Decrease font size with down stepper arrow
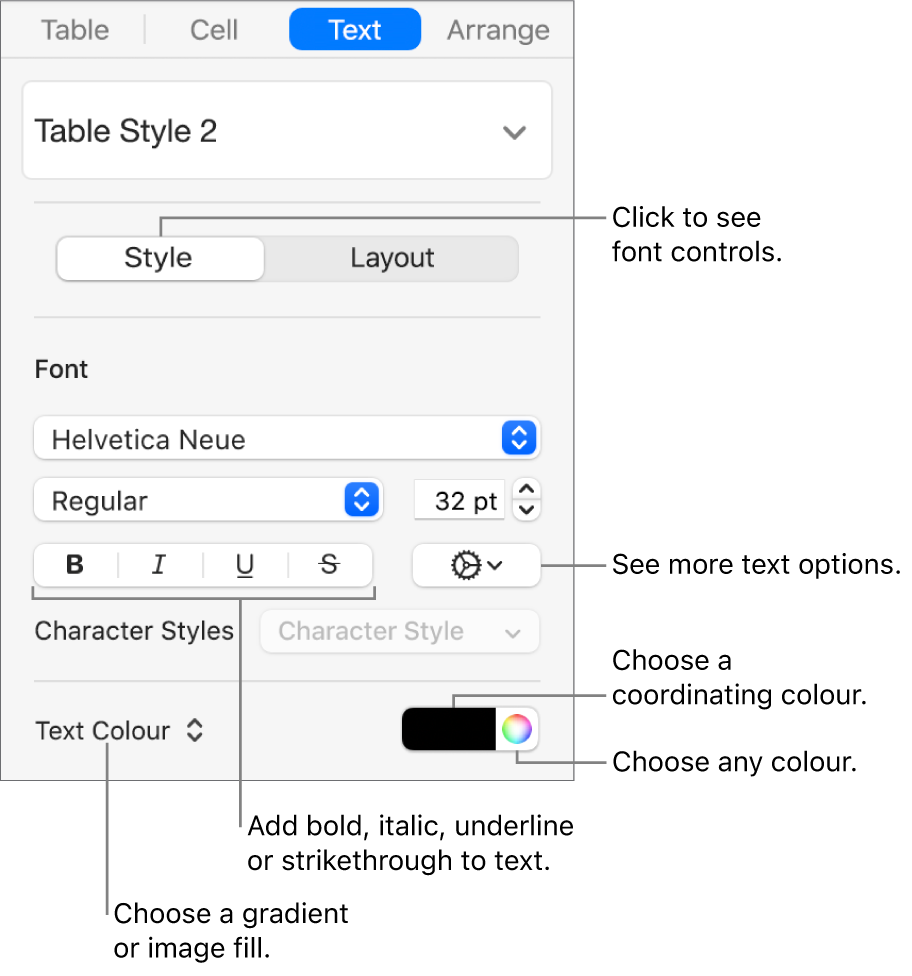 (x=529, y=510)
